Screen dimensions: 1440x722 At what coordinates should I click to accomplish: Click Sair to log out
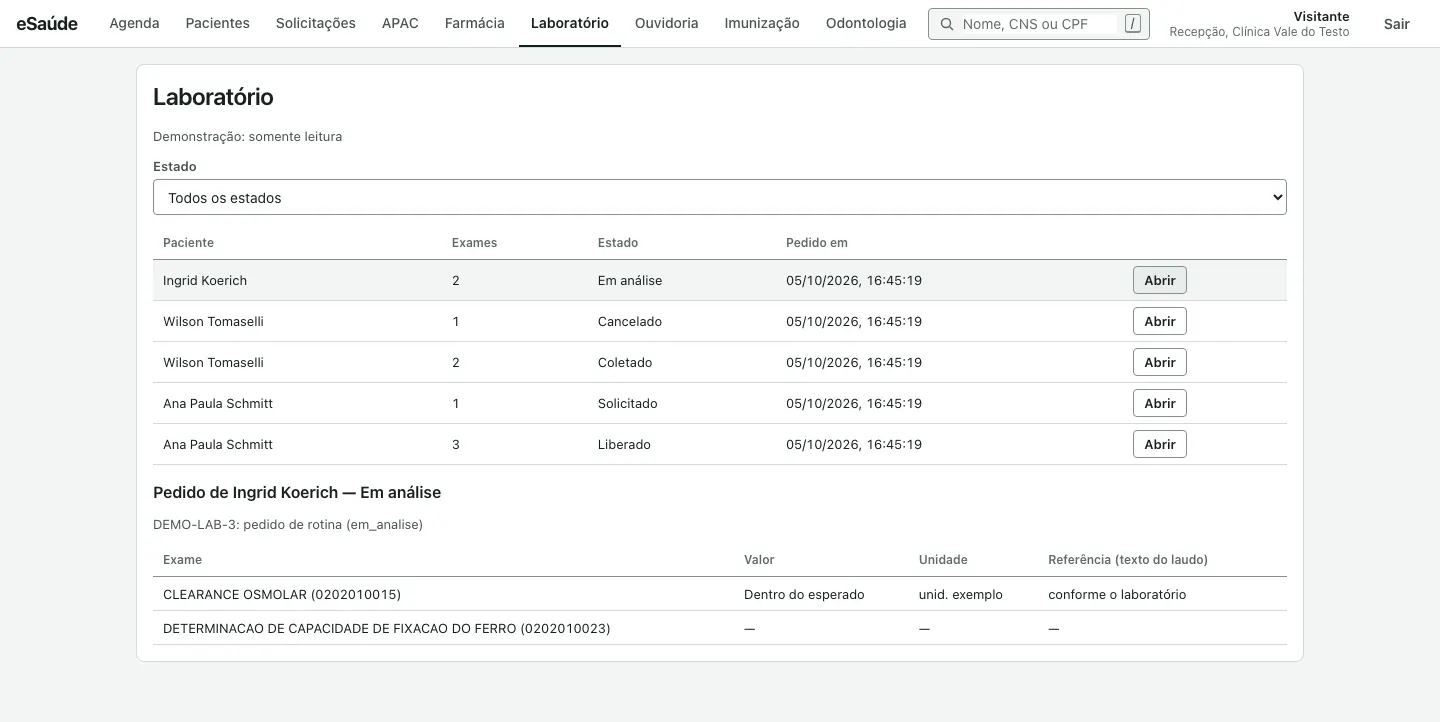coord(1397,24)
